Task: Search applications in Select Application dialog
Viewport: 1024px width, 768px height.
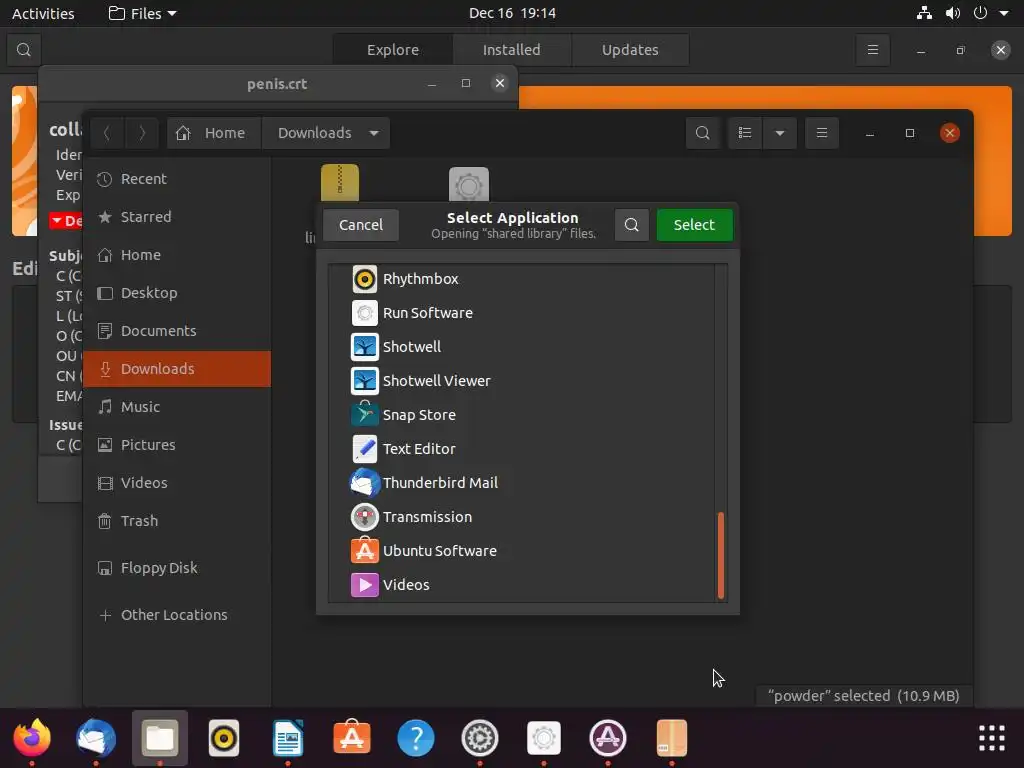Action: [x=632, y=225]
